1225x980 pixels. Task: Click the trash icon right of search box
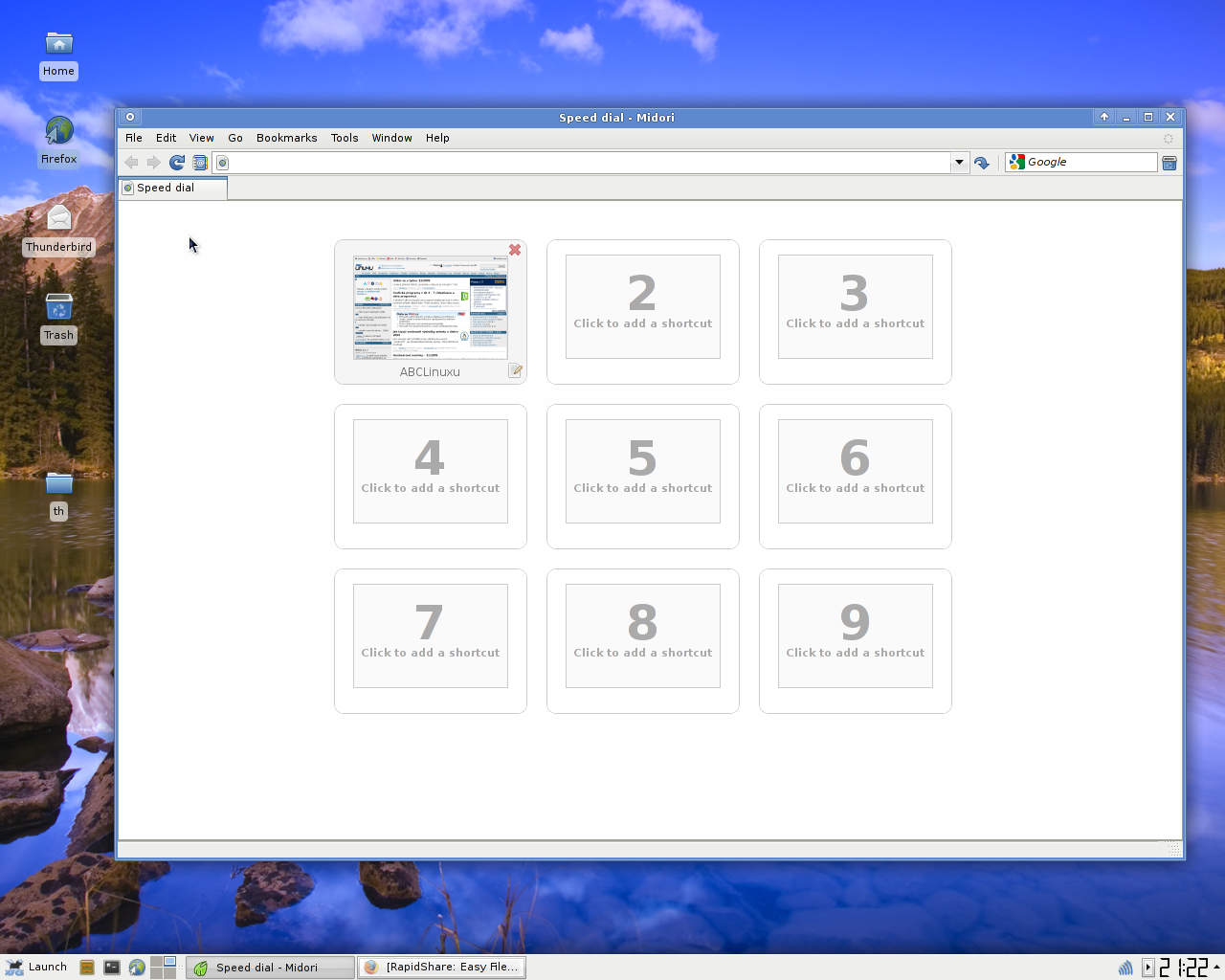1169,163
